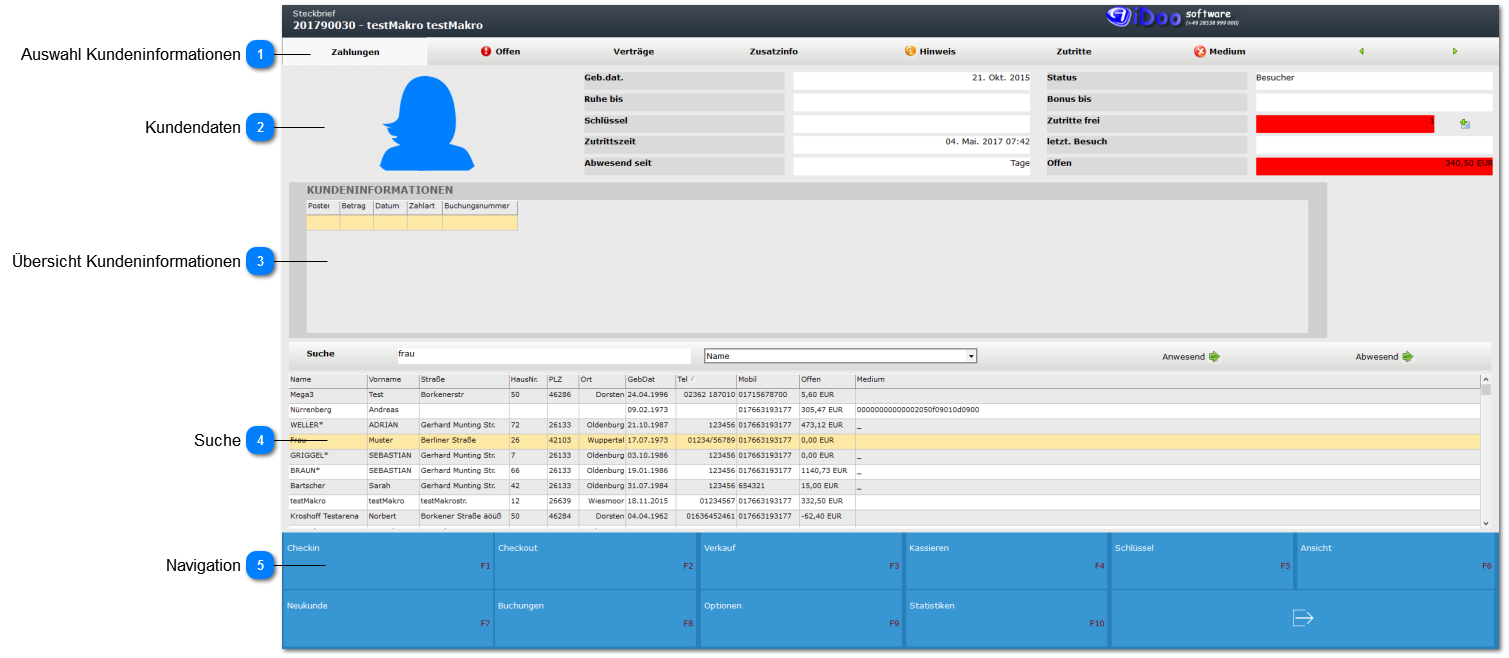Sort search results by the Vorname column
The image size is (1509, 658).
[x=392, y=380]
